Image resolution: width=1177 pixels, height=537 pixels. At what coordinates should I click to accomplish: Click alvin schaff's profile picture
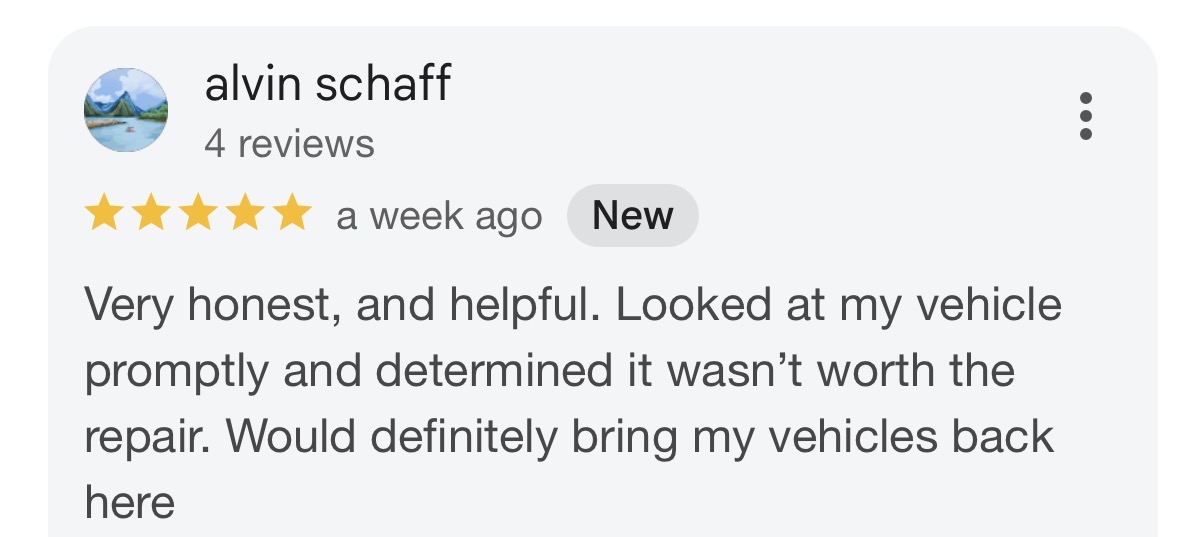pos(125,110)
